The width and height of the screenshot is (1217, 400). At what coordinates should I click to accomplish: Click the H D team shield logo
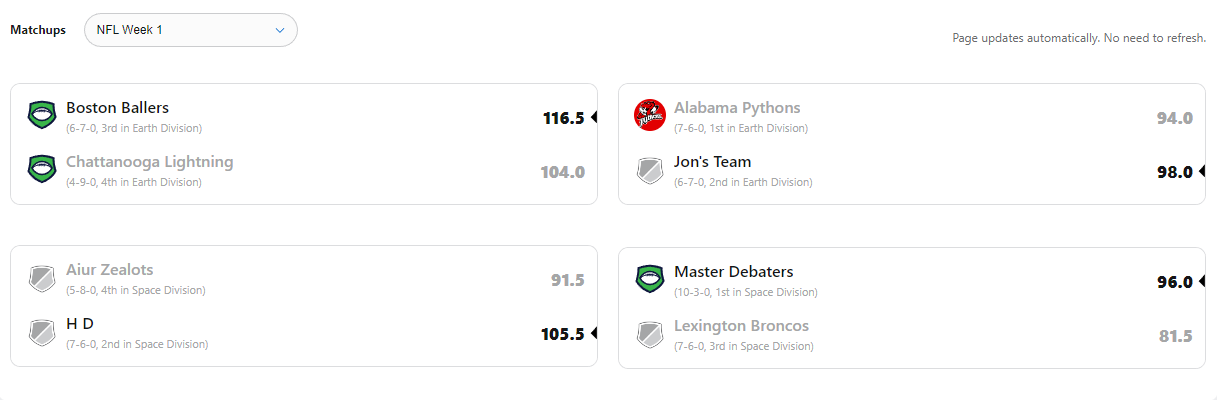tap(41, 331)
